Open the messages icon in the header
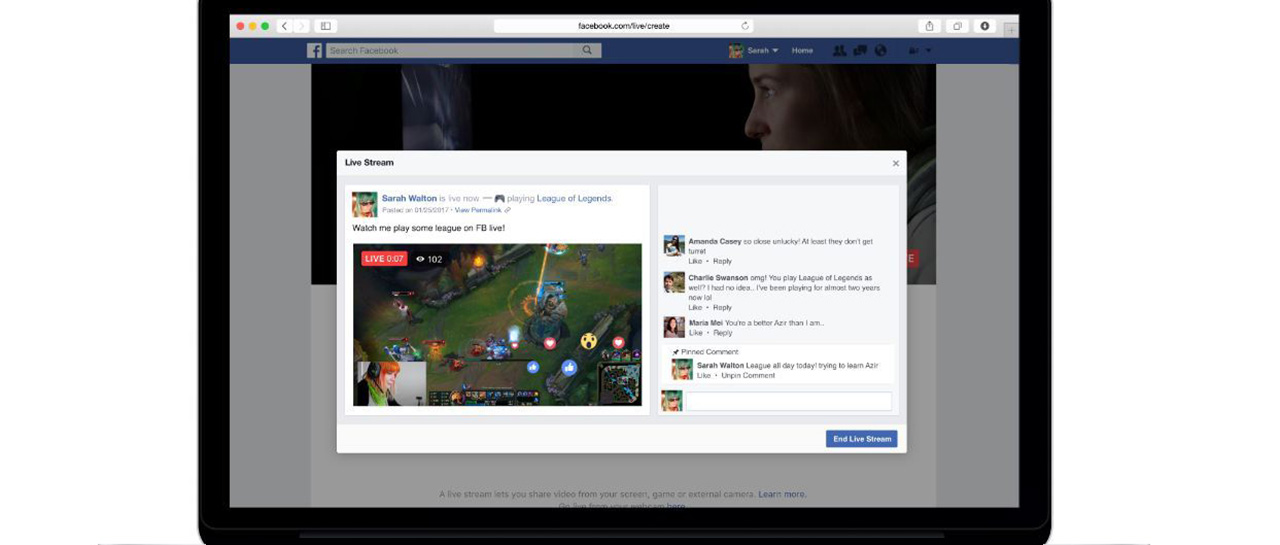The height and width of the screenshot is (545, 1280). coord(860,51)
